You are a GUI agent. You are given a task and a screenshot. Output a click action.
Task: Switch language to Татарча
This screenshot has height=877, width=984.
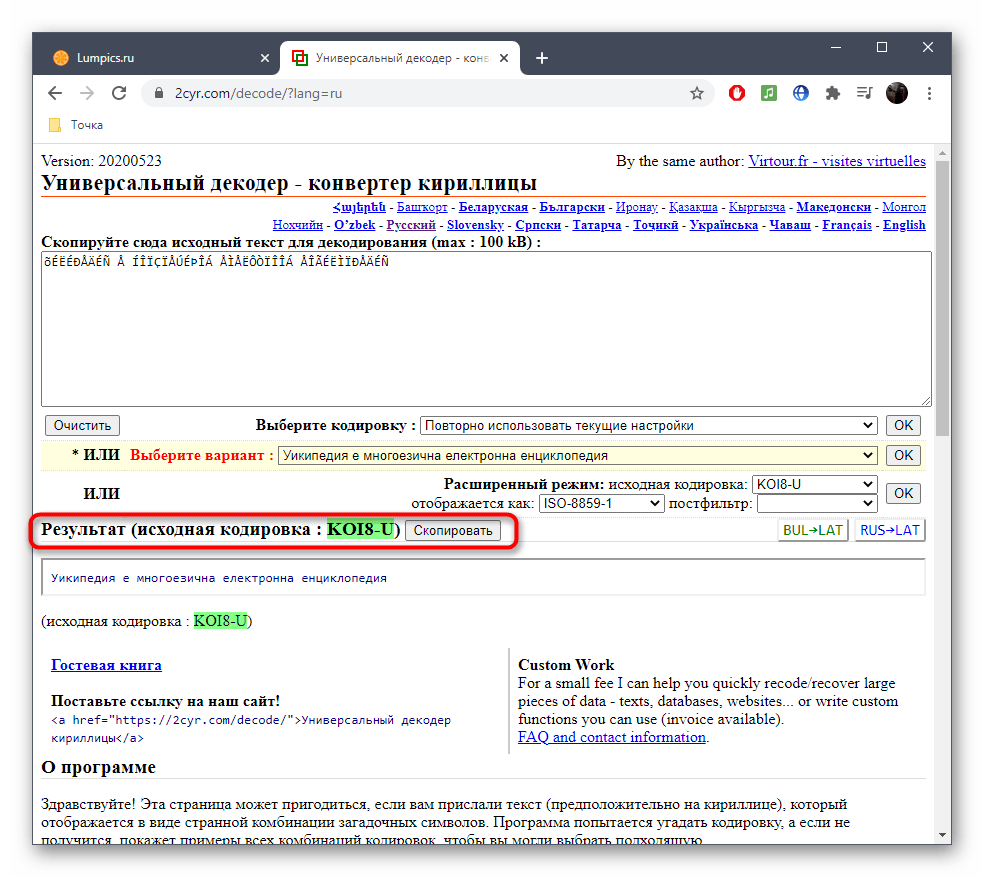(597, 225)
